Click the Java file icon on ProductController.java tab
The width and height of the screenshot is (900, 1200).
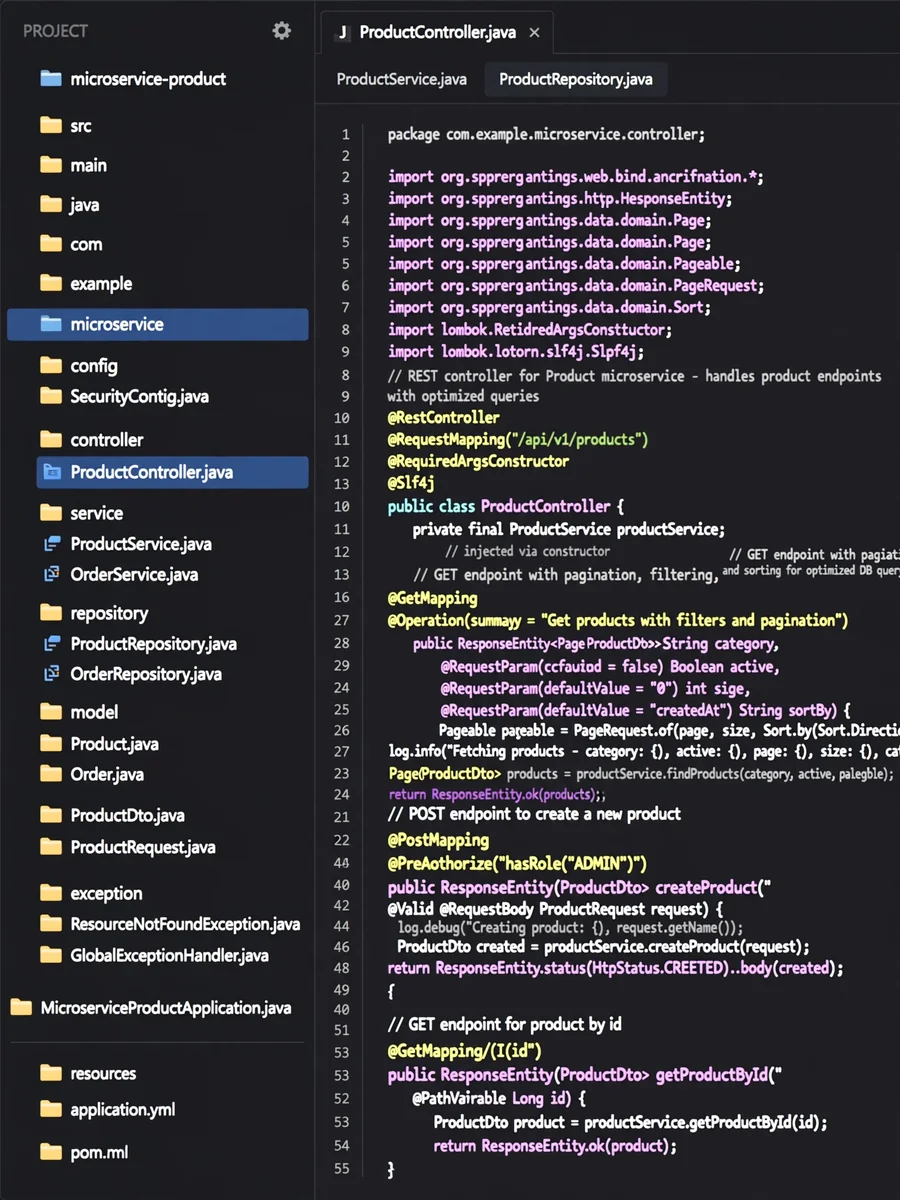coord(343,33)
